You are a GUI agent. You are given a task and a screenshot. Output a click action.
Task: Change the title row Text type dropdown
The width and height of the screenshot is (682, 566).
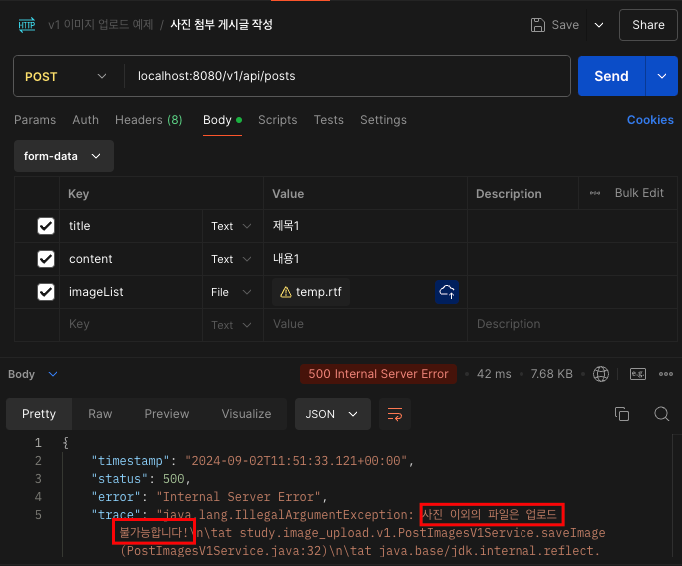(x=231, y=226)
